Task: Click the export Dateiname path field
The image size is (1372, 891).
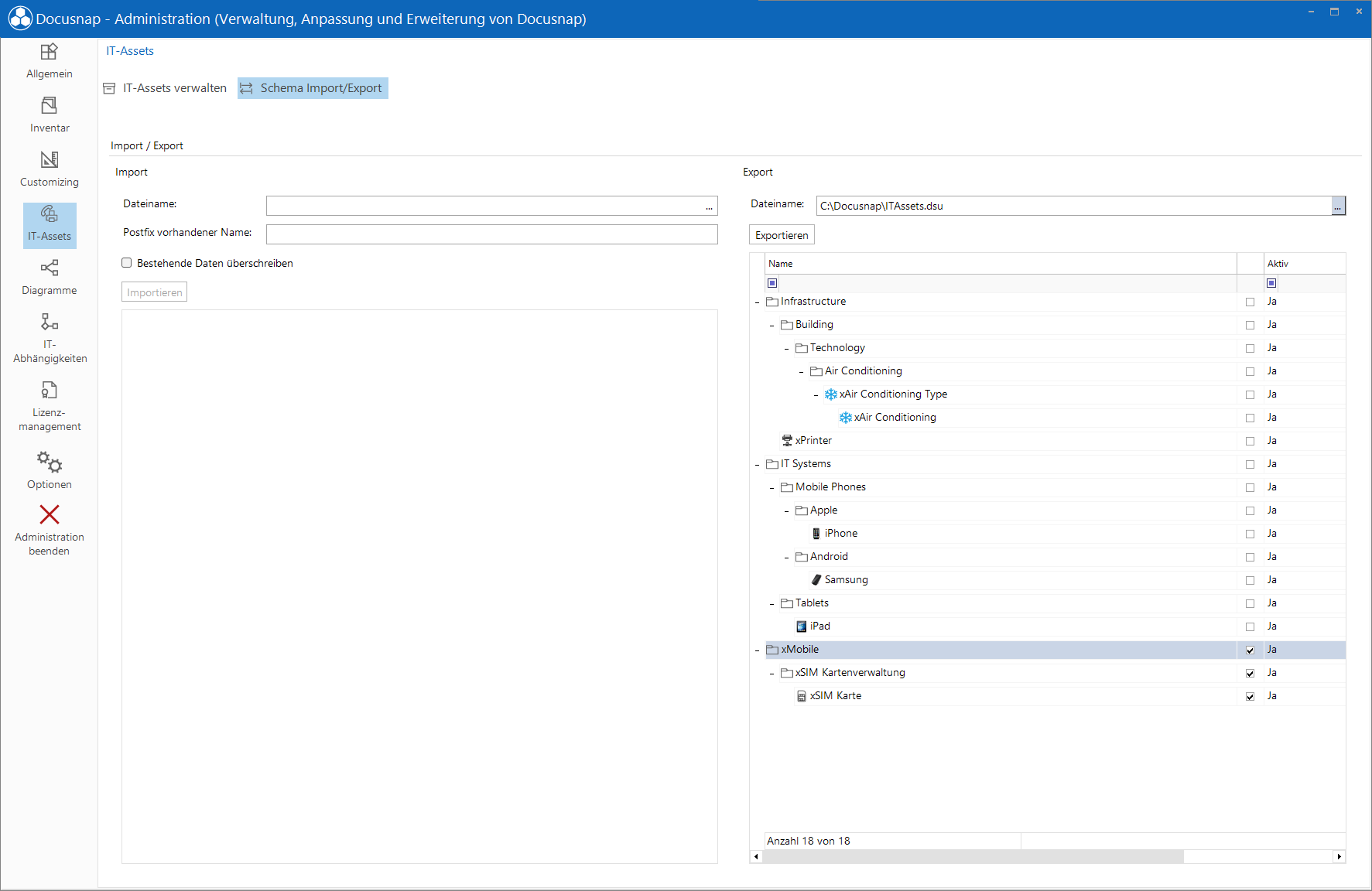Action: (1074, 206)
